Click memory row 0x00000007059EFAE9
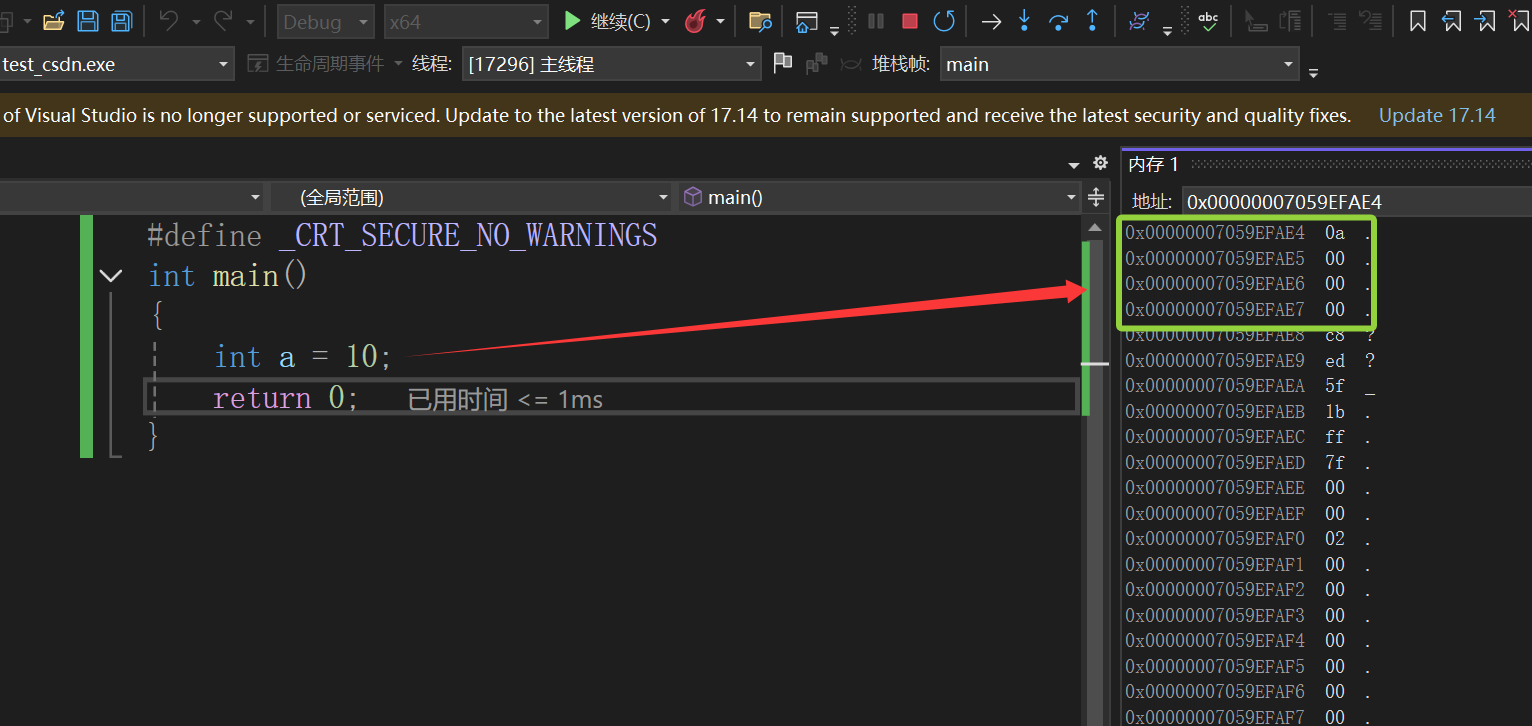The width and height of the screenshot is (1532, 726). (x=1250, y=360)
